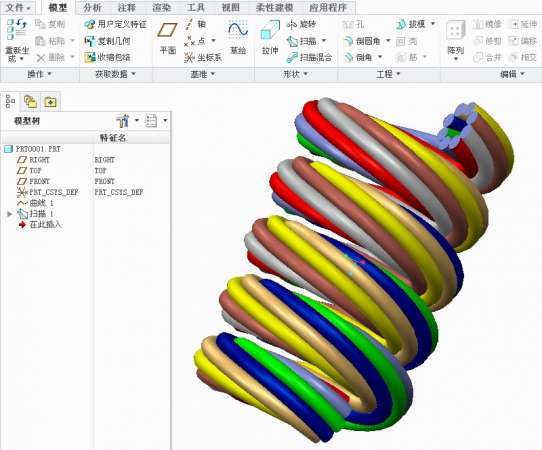The height and width of the screenshot is (450, 542).
Task: Select the 合并 (Merge) tool
Action: tap(487, 57)
